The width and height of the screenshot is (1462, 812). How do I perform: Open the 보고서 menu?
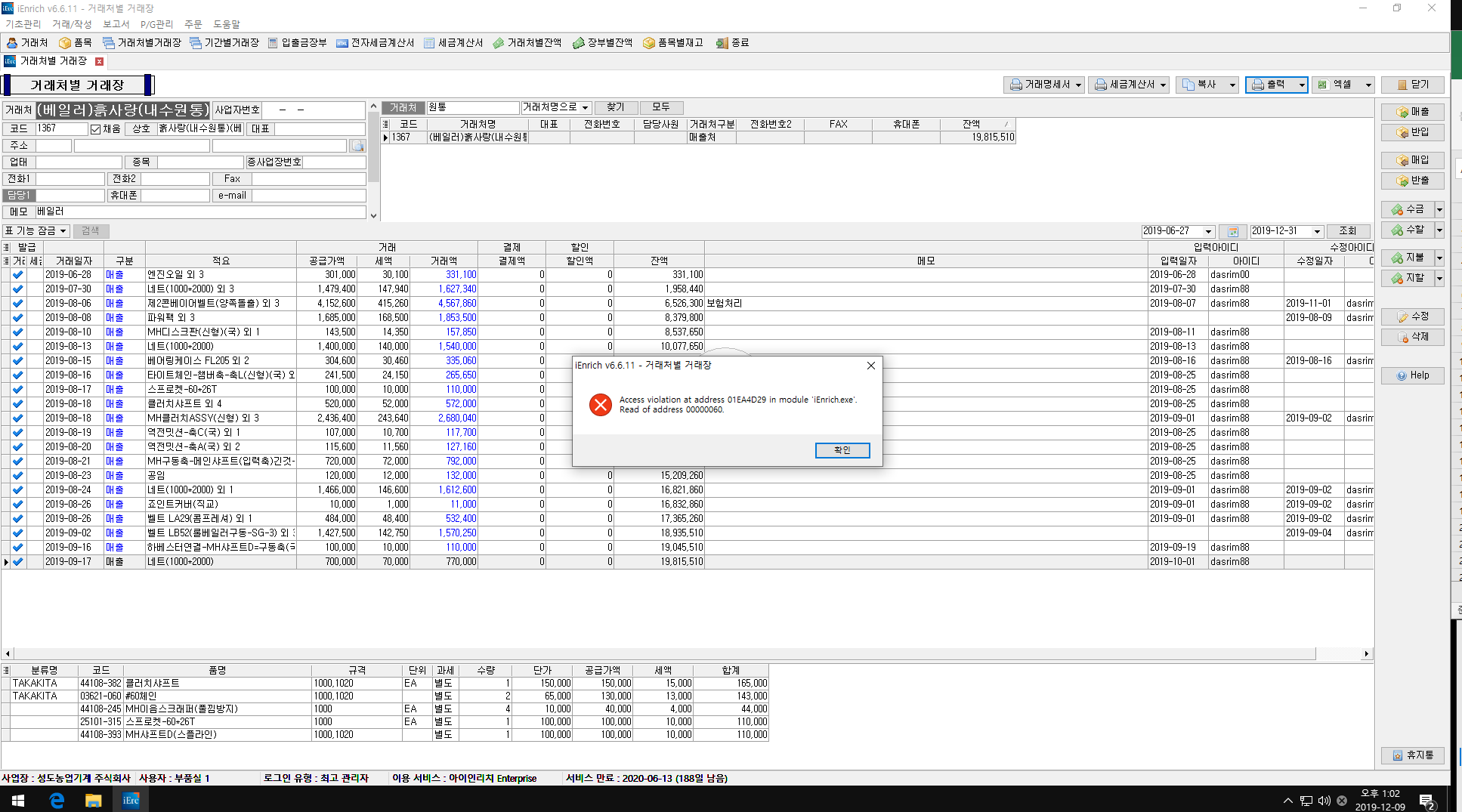pos(116,24)
